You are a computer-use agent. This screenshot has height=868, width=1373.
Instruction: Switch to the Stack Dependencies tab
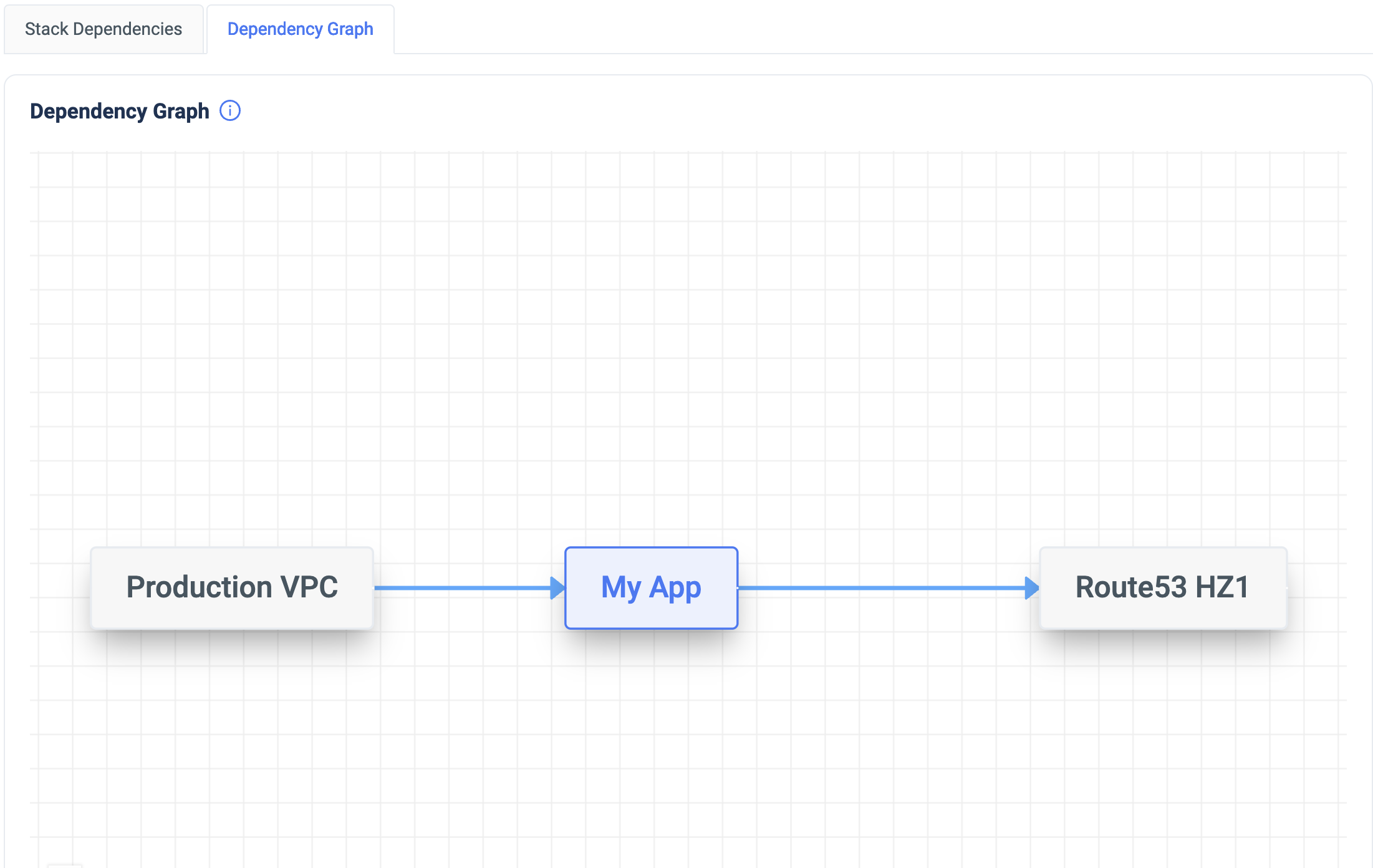tap(104, 29)
